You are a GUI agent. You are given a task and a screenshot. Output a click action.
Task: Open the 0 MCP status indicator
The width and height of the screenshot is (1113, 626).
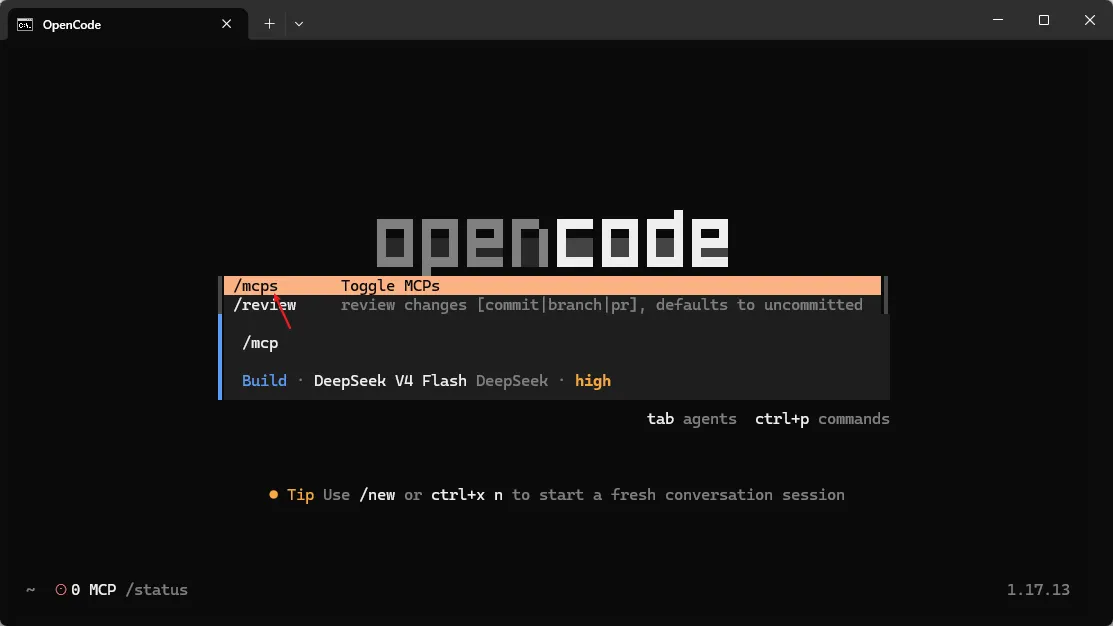point(93,589)
